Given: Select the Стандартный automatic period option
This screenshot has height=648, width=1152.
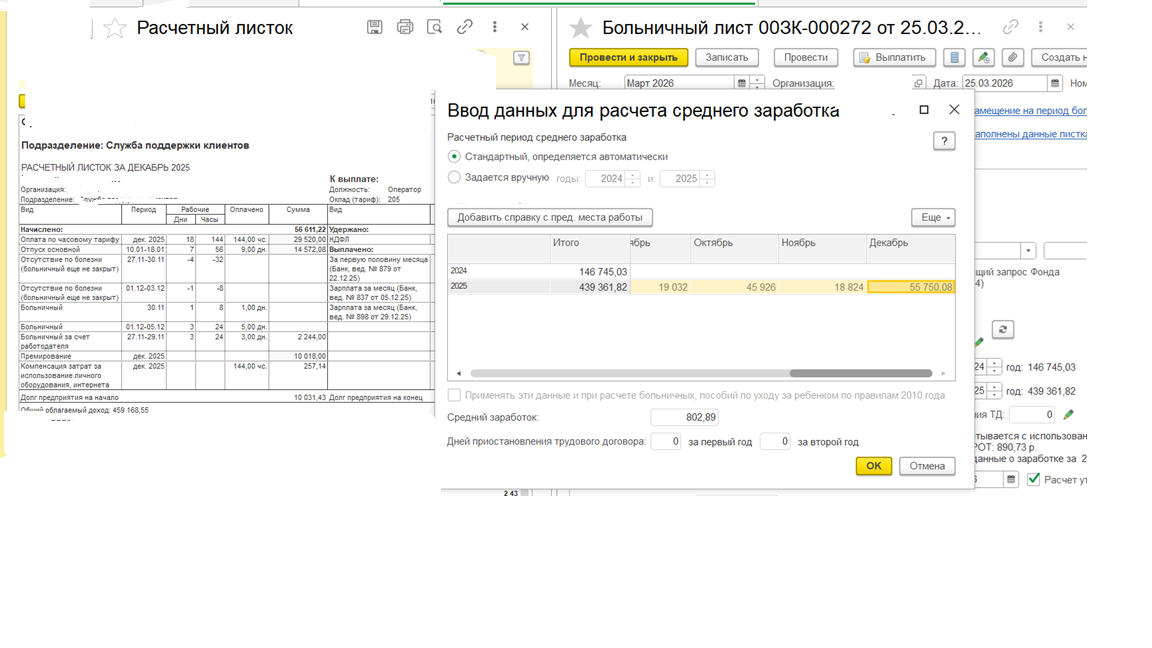Looking at the screenshot, I should [x=455, y=157].
